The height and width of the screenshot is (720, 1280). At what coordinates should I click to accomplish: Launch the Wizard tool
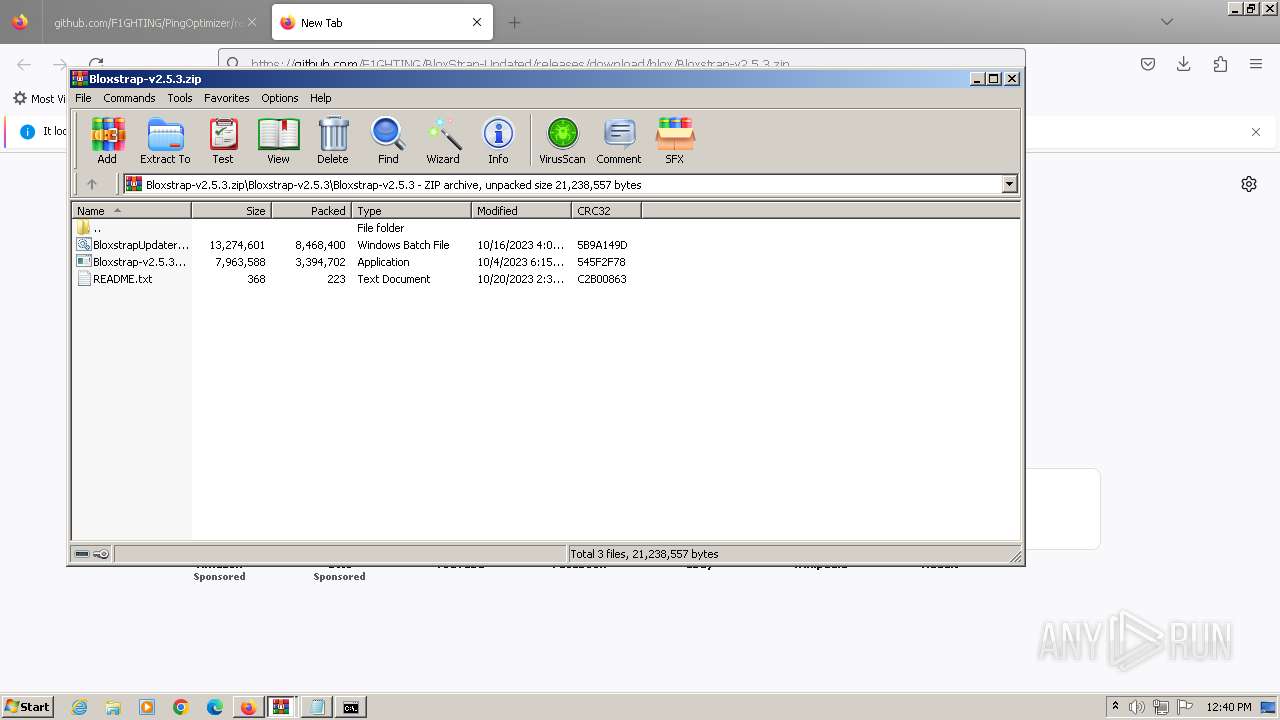pyautogui.click(x=443, y=140)
